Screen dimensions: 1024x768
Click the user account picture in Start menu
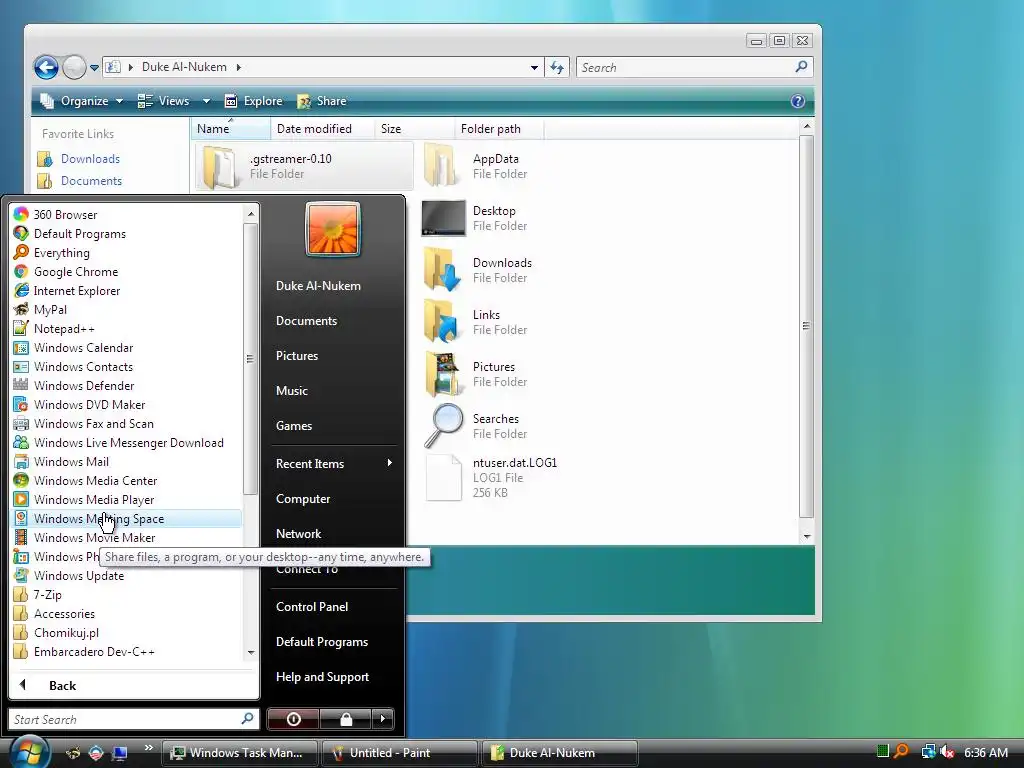click(332, 229)
